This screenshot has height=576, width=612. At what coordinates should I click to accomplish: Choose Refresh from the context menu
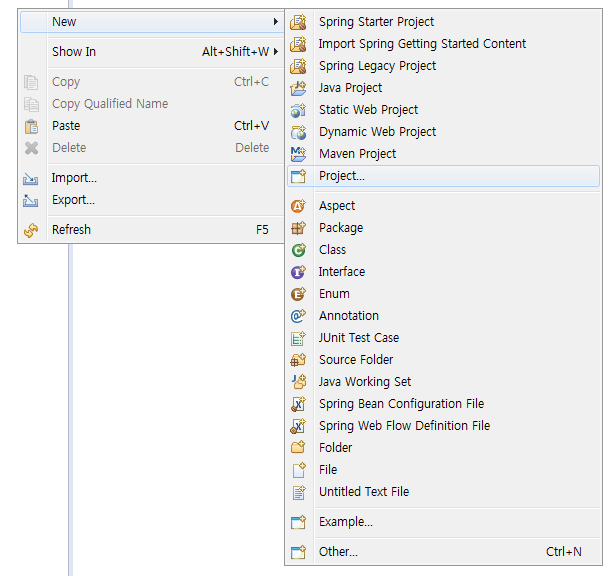coord(152,229)
